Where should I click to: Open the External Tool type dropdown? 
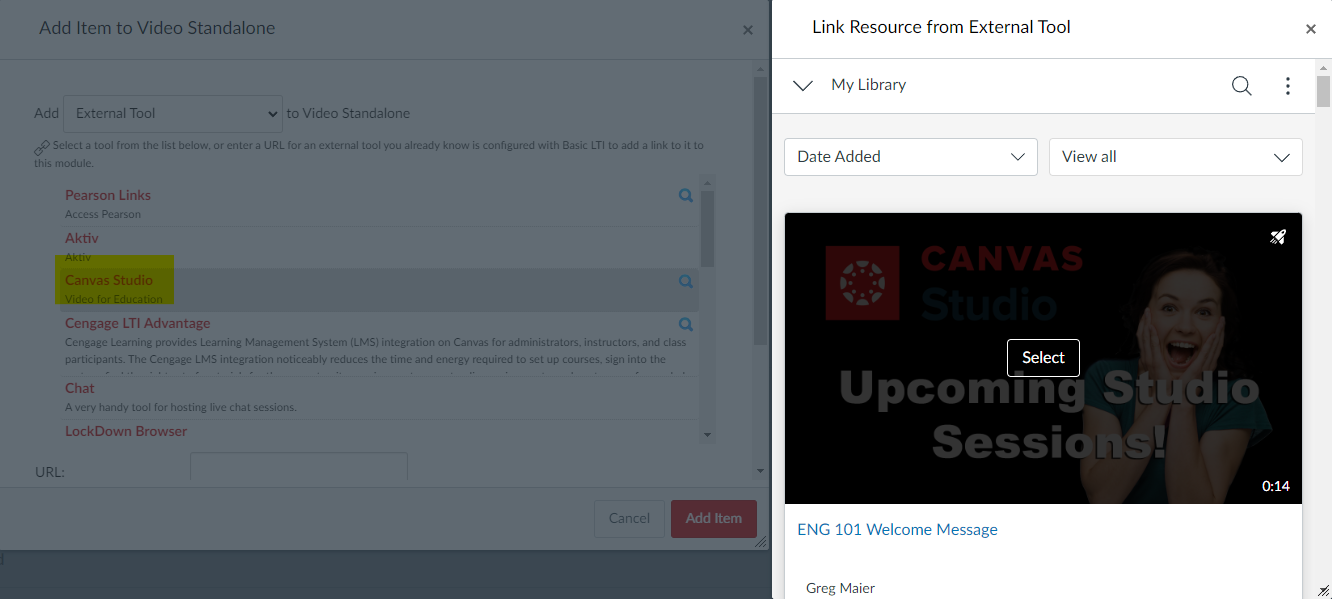[x=173, y=113]
